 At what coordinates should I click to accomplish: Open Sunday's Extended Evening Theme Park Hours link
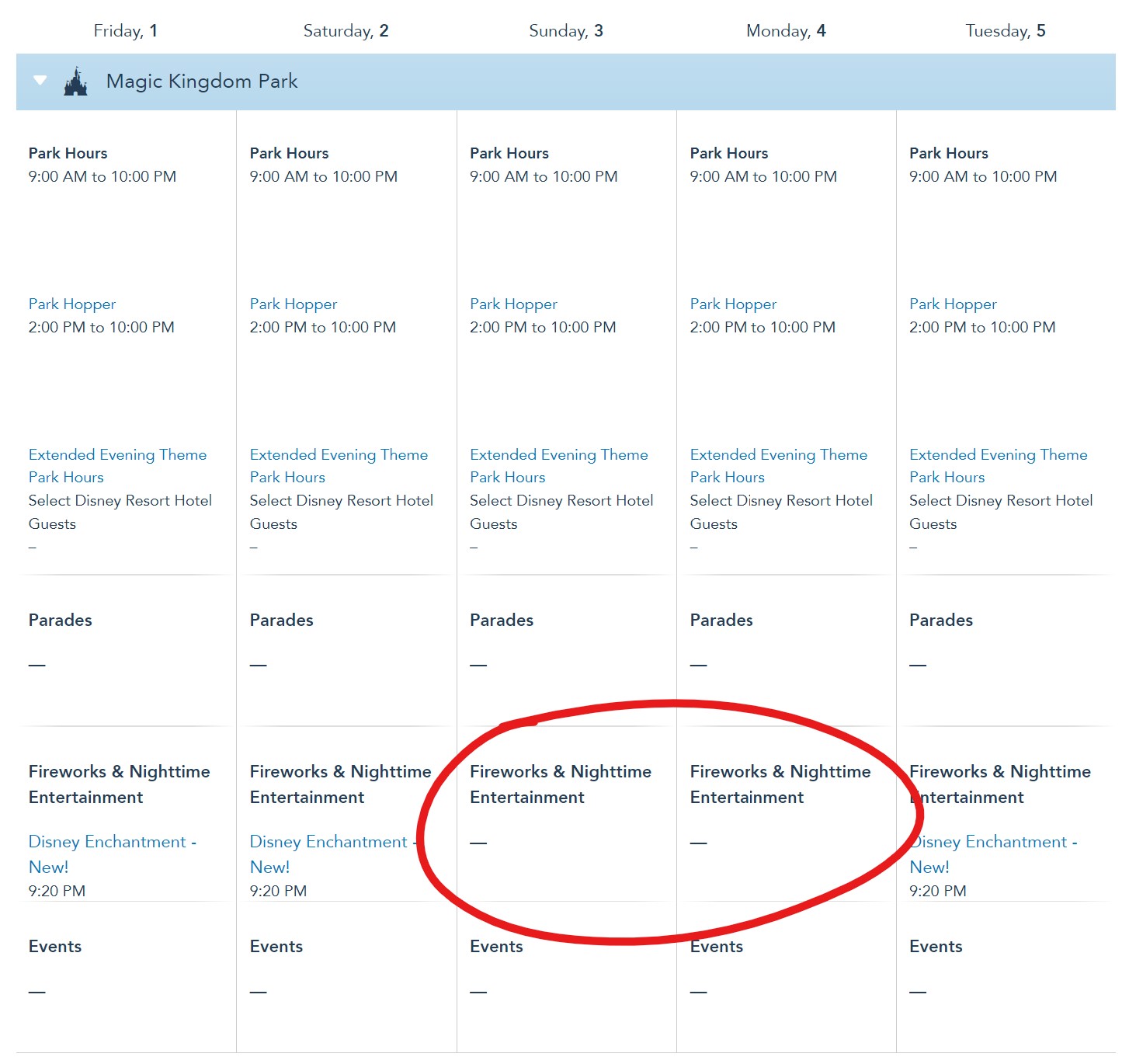(x=559, y=466)
